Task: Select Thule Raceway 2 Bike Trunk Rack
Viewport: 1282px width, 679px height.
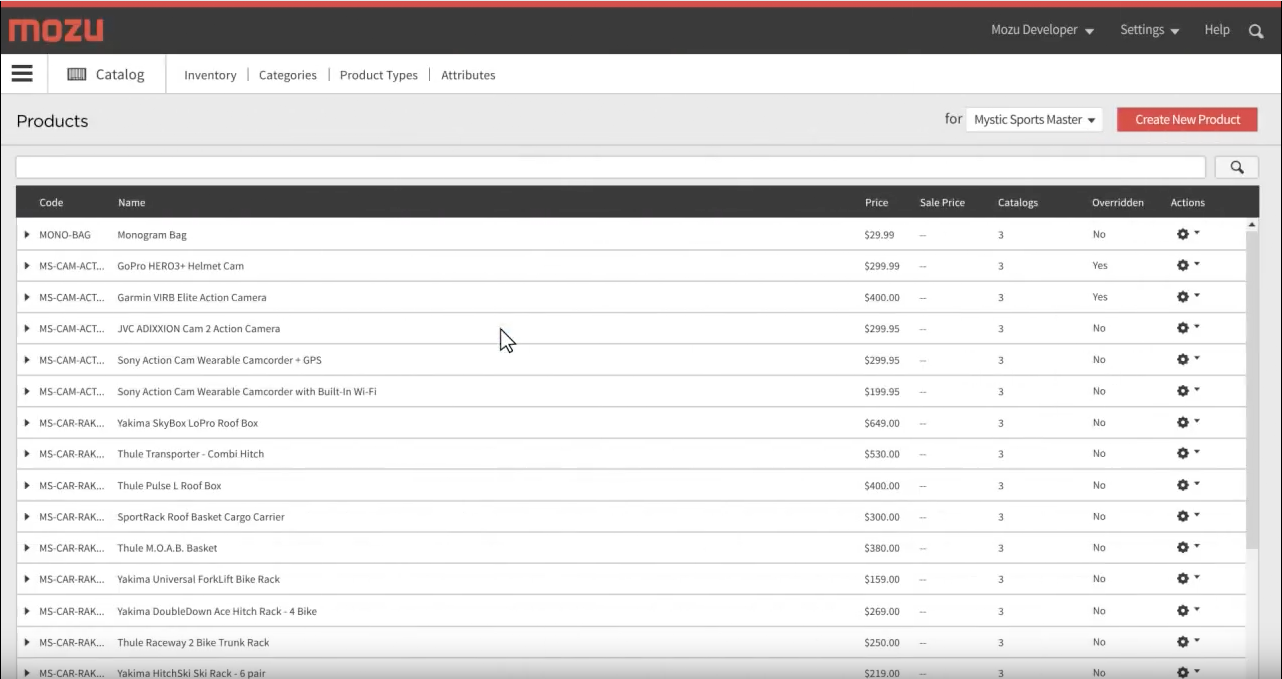Action: [x=193, y=642]
